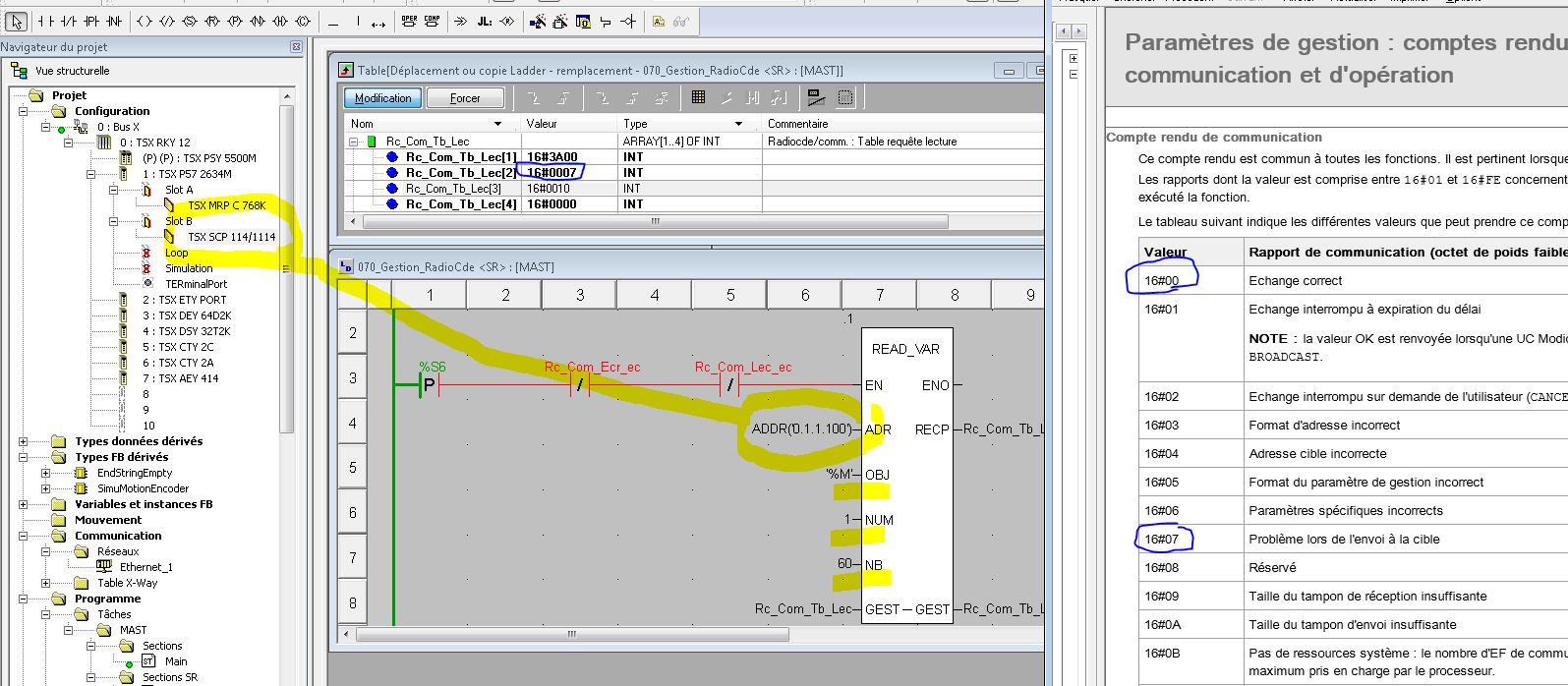Close the Navigateur du projet panel
The height and width of the screenshot is (686, 1568).
pos(296,46)
